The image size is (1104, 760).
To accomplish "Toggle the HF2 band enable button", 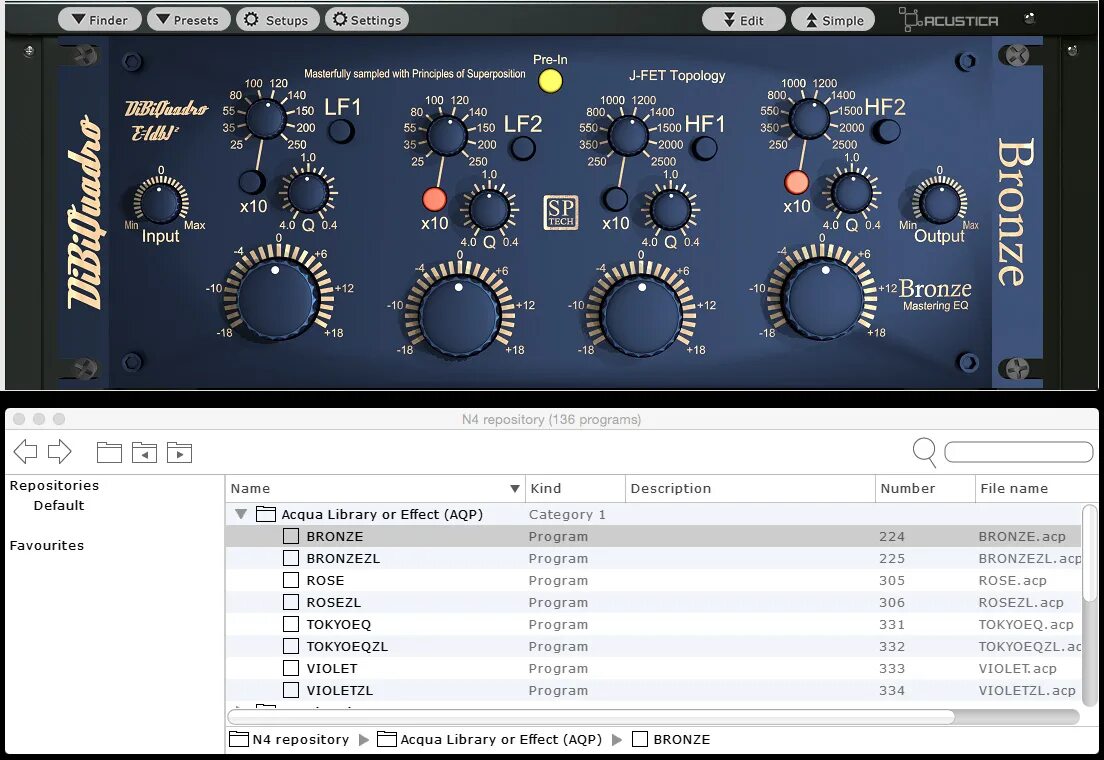I will (886, 131).
